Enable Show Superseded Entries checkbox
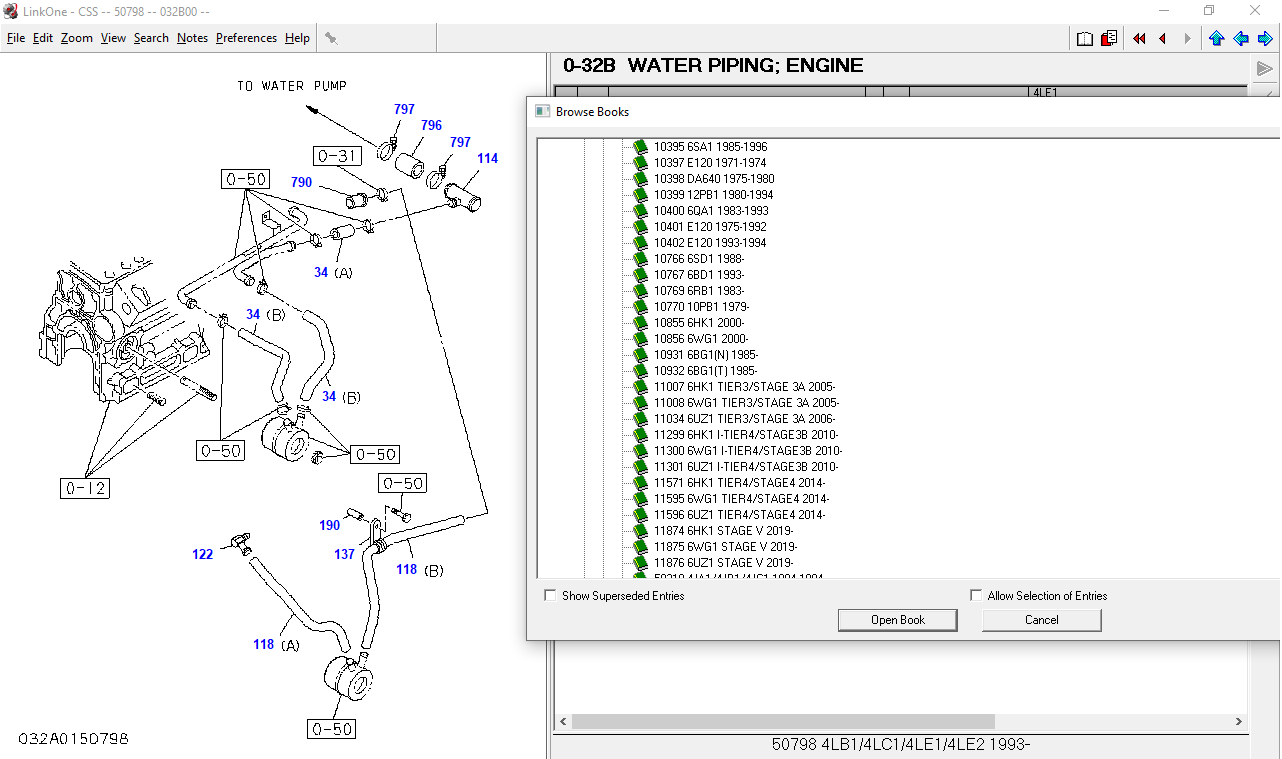 tap(550, 595)
